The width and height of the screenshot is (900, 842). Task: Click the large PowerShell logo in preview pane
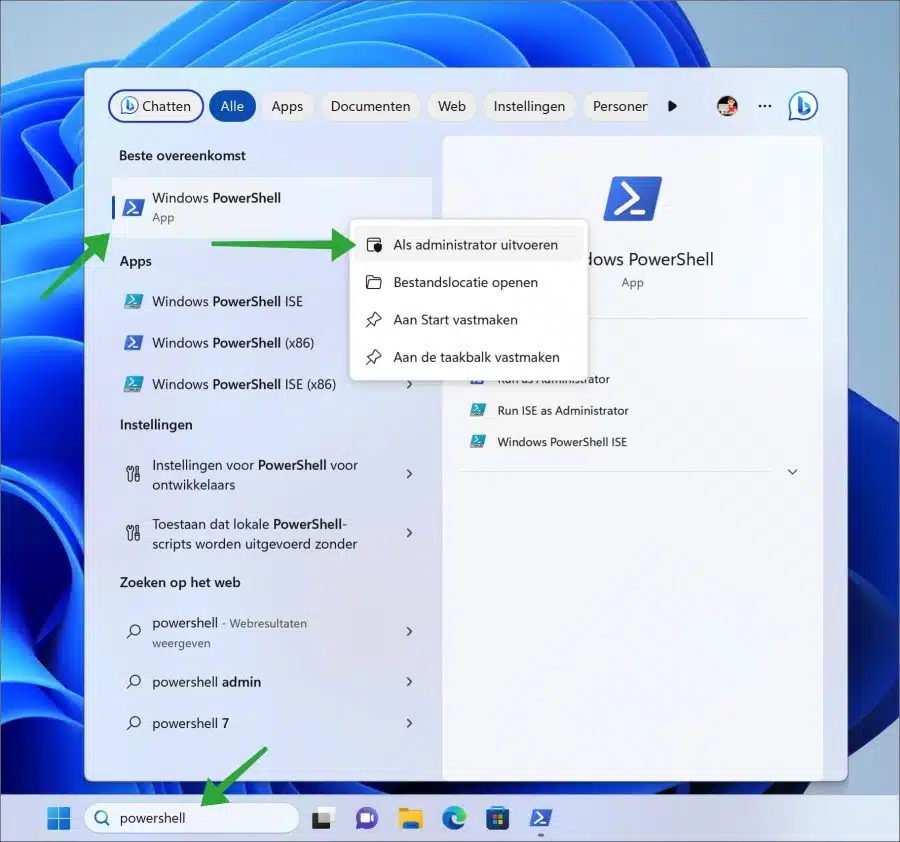[632, 199]
